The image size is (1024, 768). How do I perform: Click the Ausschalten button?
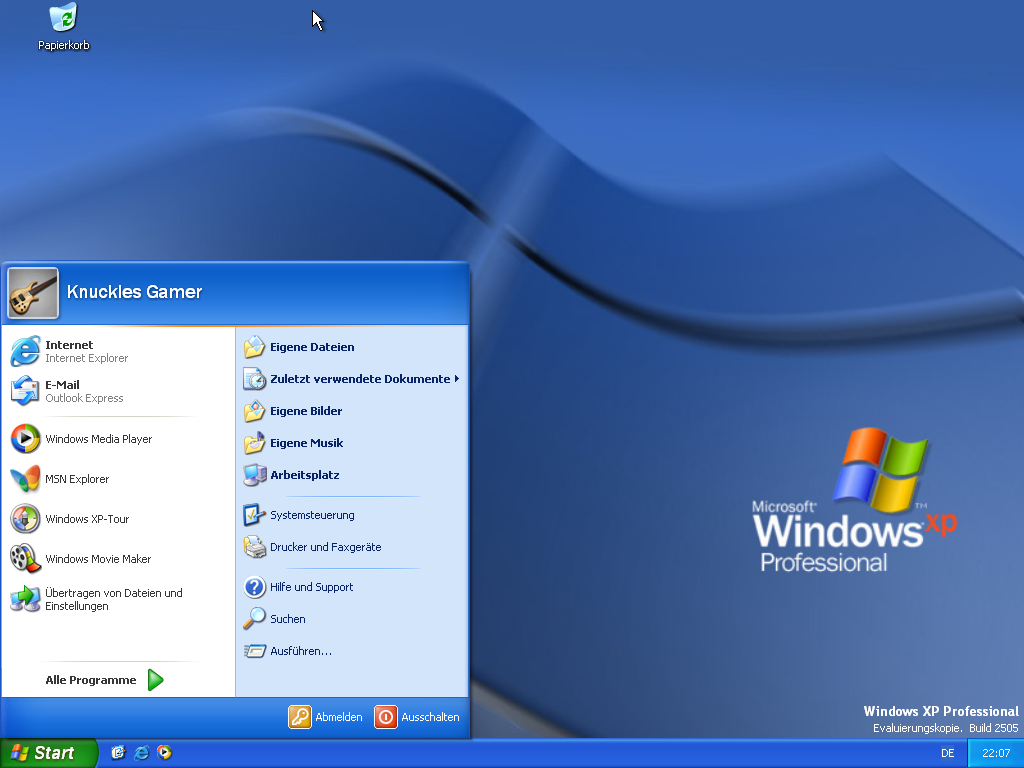pyautogui.click(x=417, y=717)
